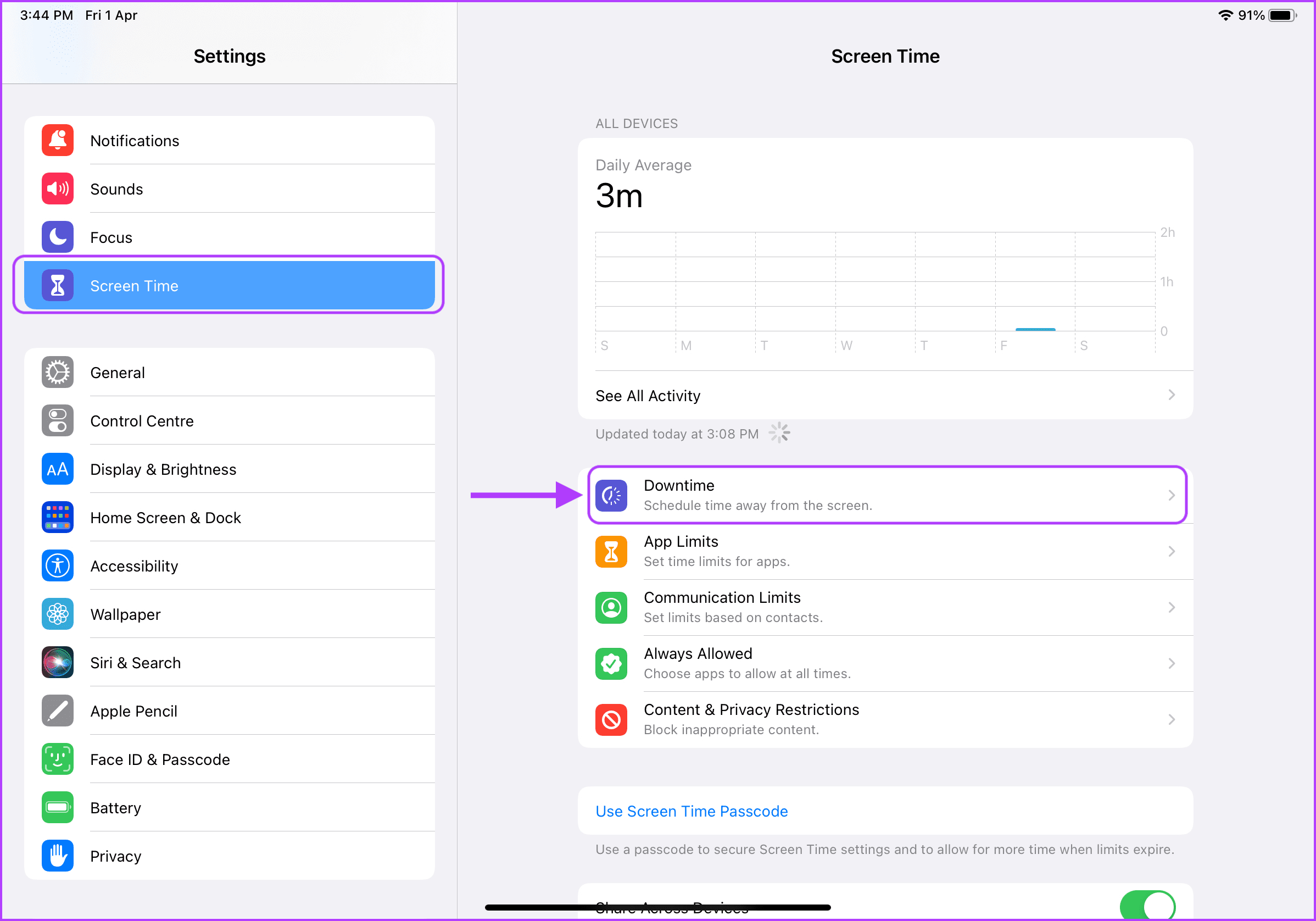Image resolution: width=1316 pixels, height=921 pixels.
Task: Open Downtime via its chevron arrow
Action: [x=1172, y=495]
